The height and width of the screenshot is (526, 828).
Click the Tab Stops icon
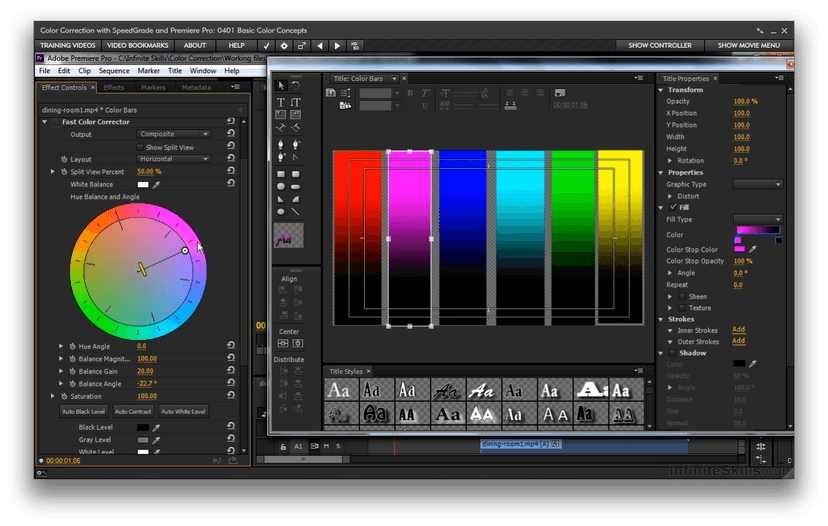click(x=510, y=106)
